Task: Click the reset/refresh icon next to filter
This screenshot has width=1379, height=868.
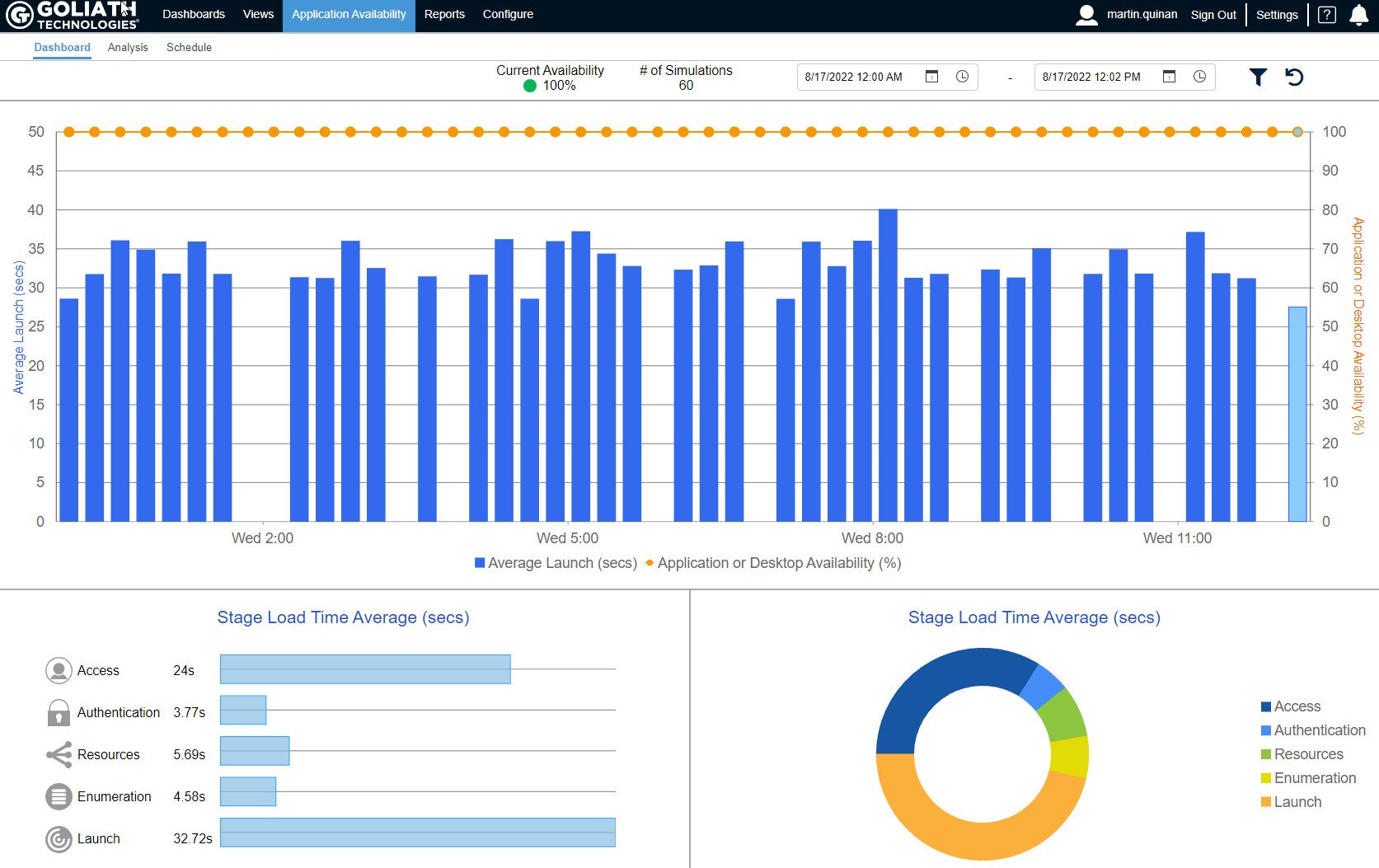Action: pos(1295,77)
